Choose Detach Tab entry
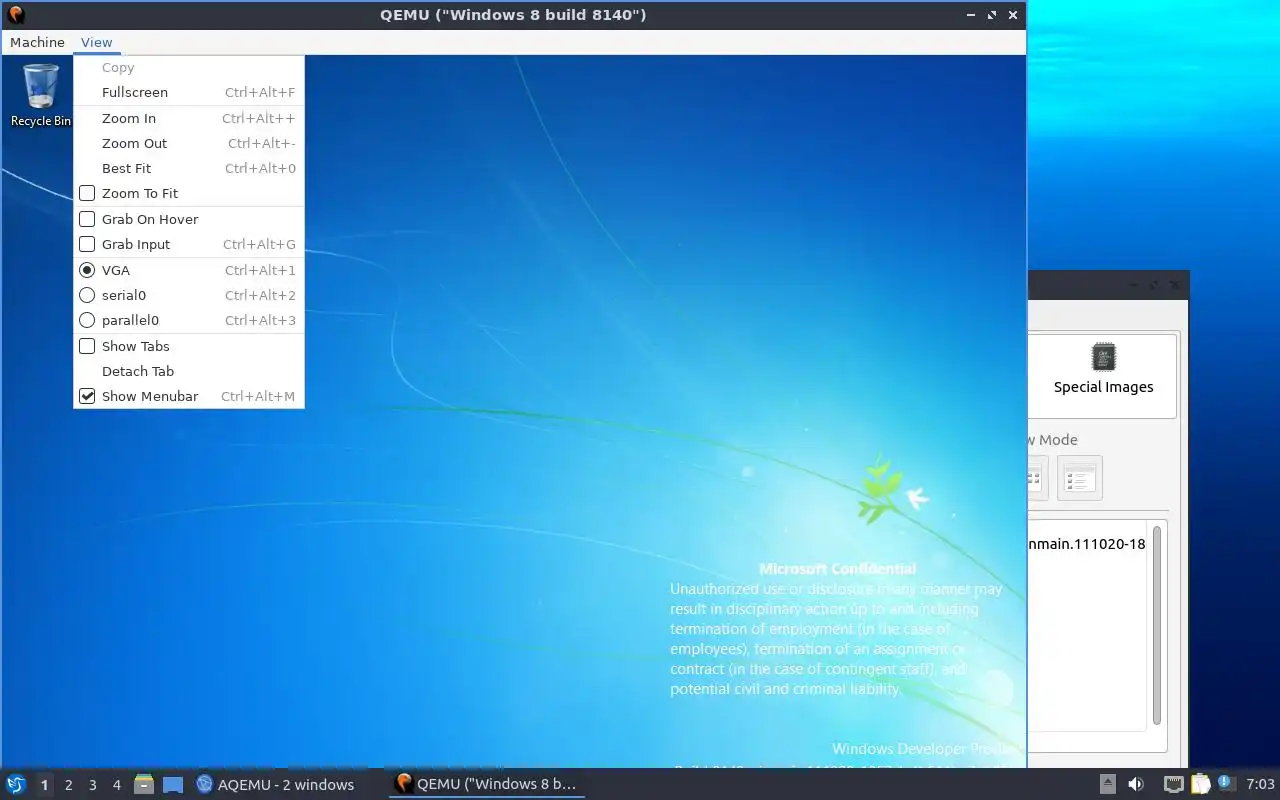Screen dimensions: 1280x800 (189, 371)
